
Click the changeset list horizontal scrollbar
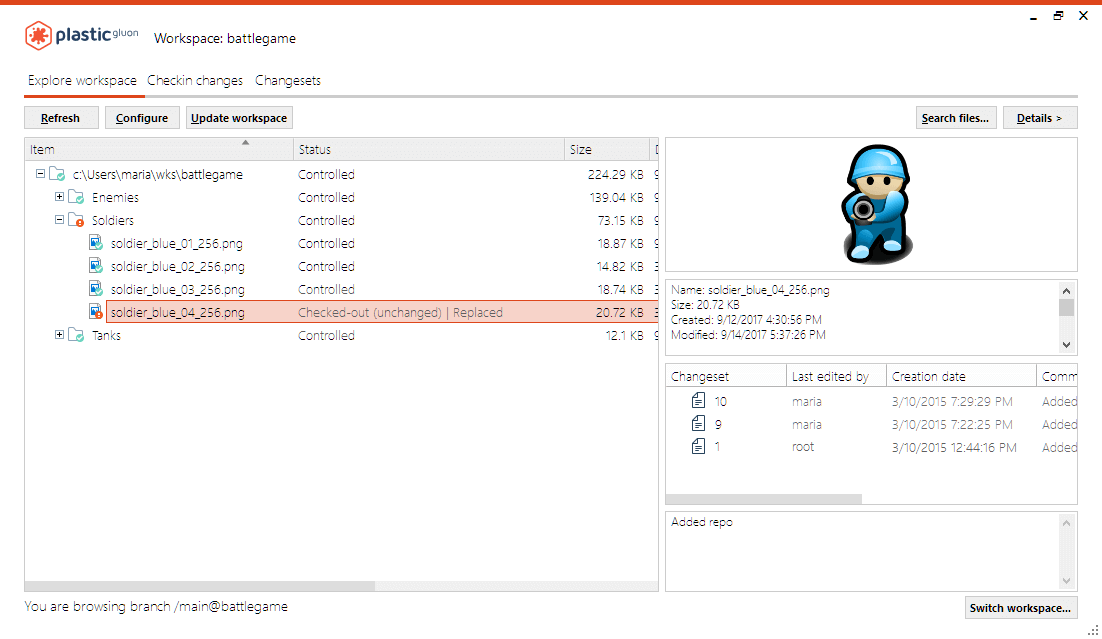tap(764, 499)
